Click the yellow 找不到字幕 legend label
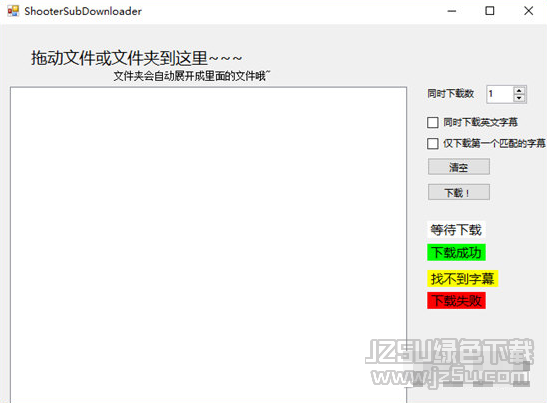 point(462,278)
